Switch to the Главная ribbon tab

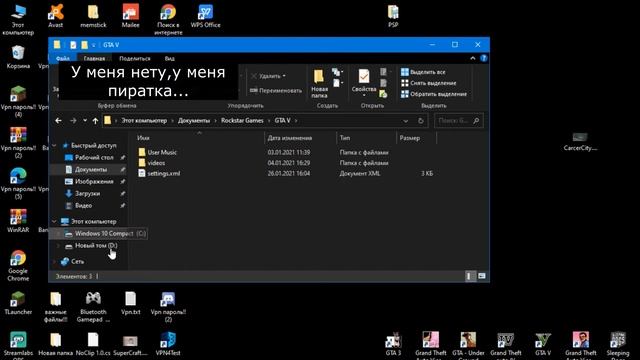(x=94, y=58)
